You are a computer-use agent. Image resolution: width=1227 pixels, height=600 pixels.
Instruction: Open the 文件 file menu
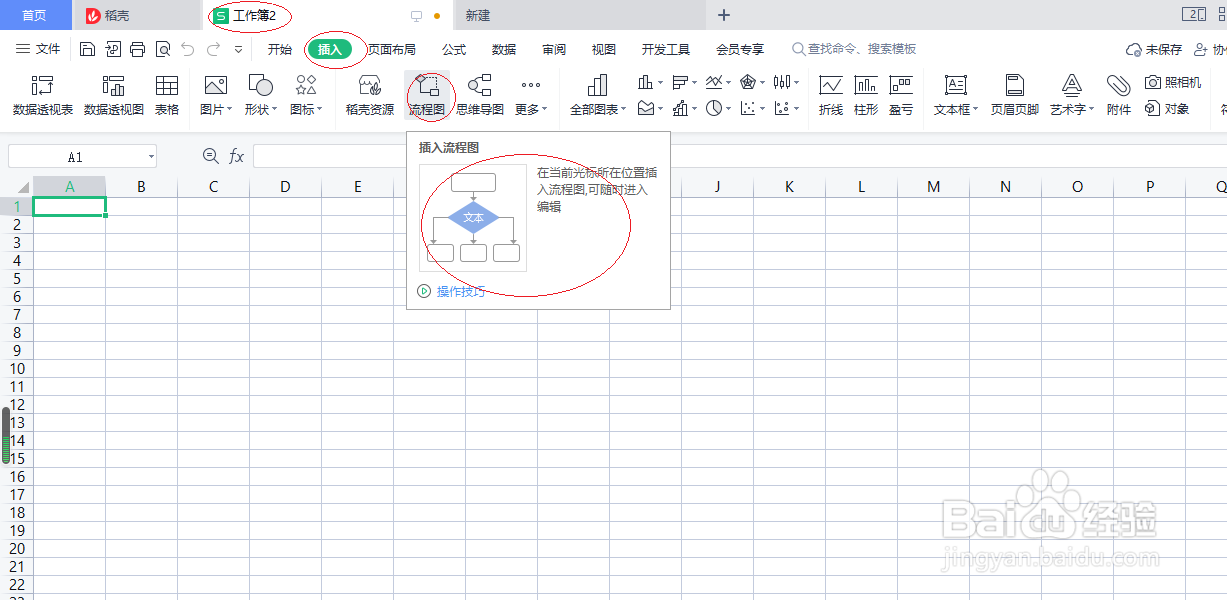click(x=38, y=49)
